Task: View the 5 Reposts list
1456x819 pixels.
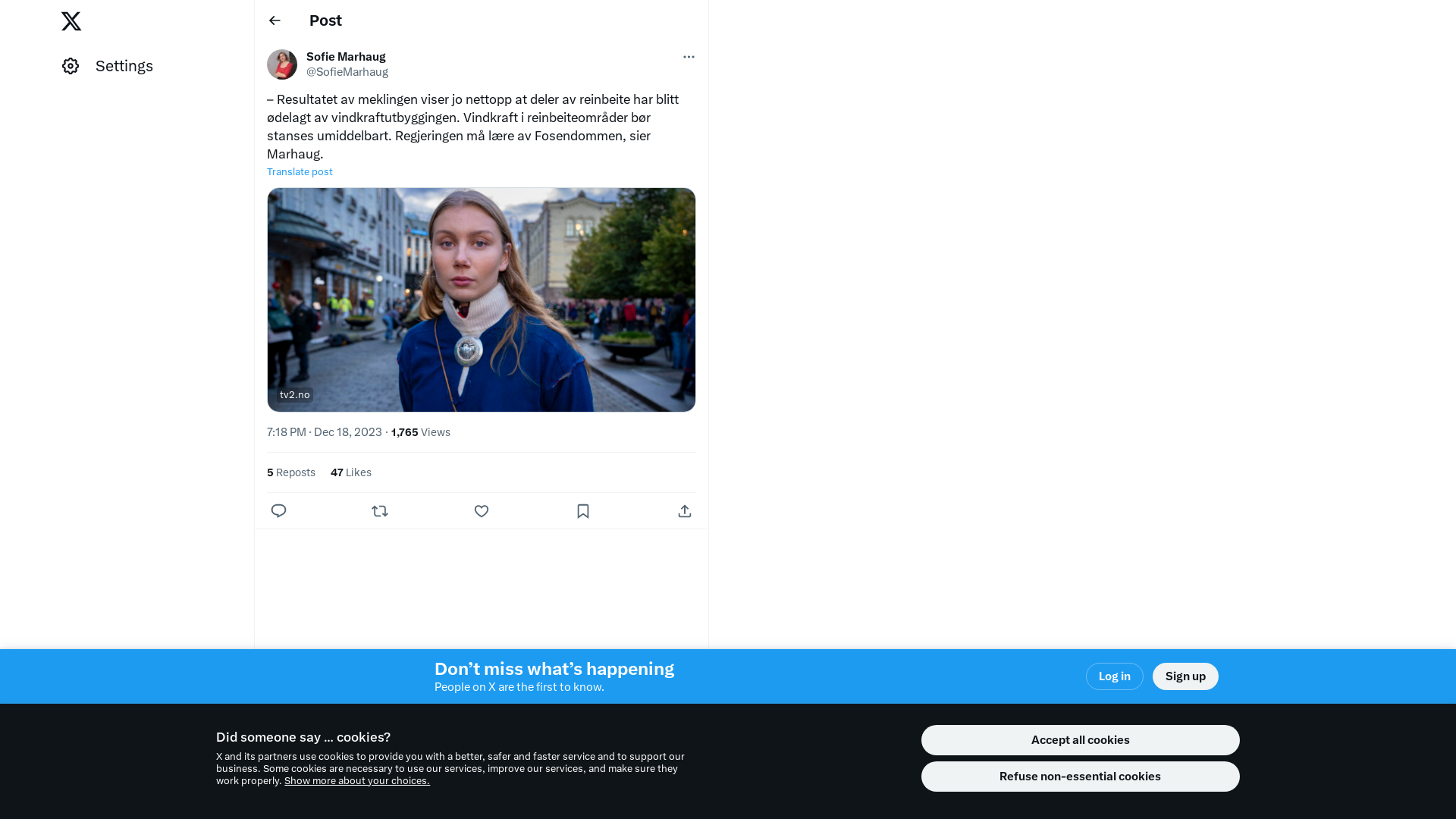Action: click(291, 472)
